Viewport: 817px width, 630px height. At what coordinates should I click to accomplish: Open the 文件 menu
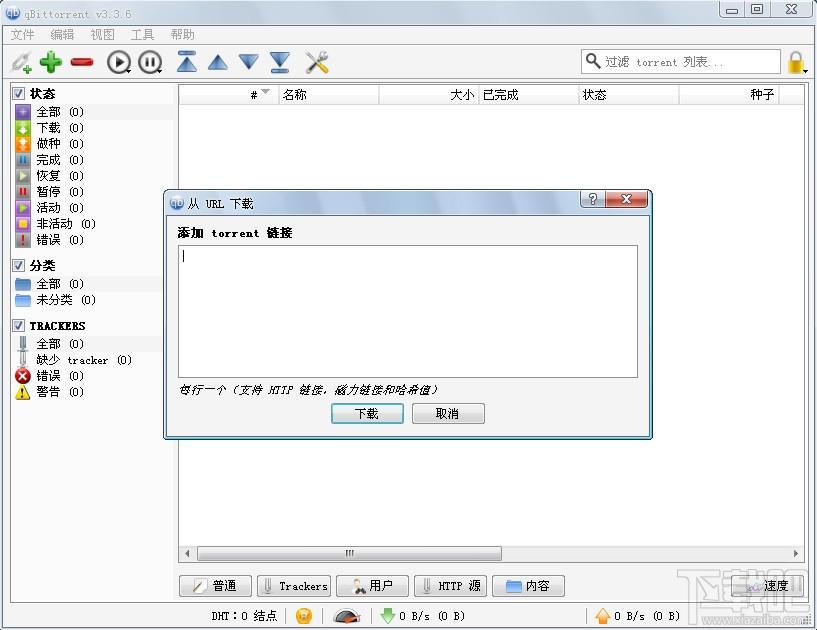(x=22, y=34)
